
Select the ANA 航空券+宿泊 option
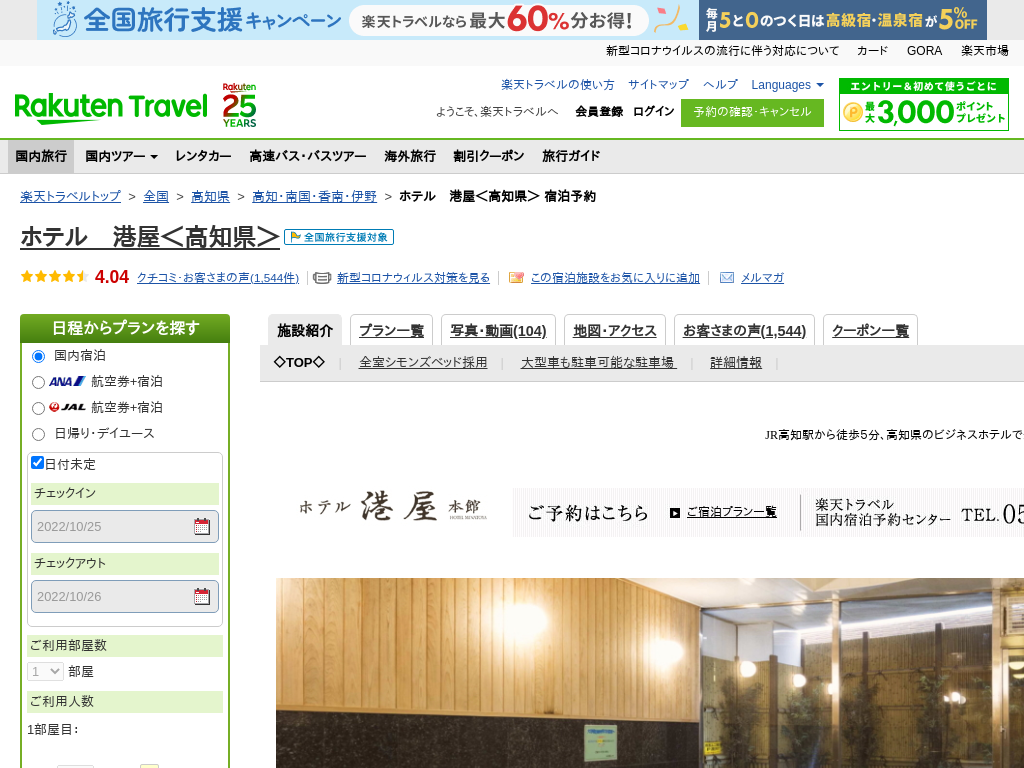pos(39,382)
